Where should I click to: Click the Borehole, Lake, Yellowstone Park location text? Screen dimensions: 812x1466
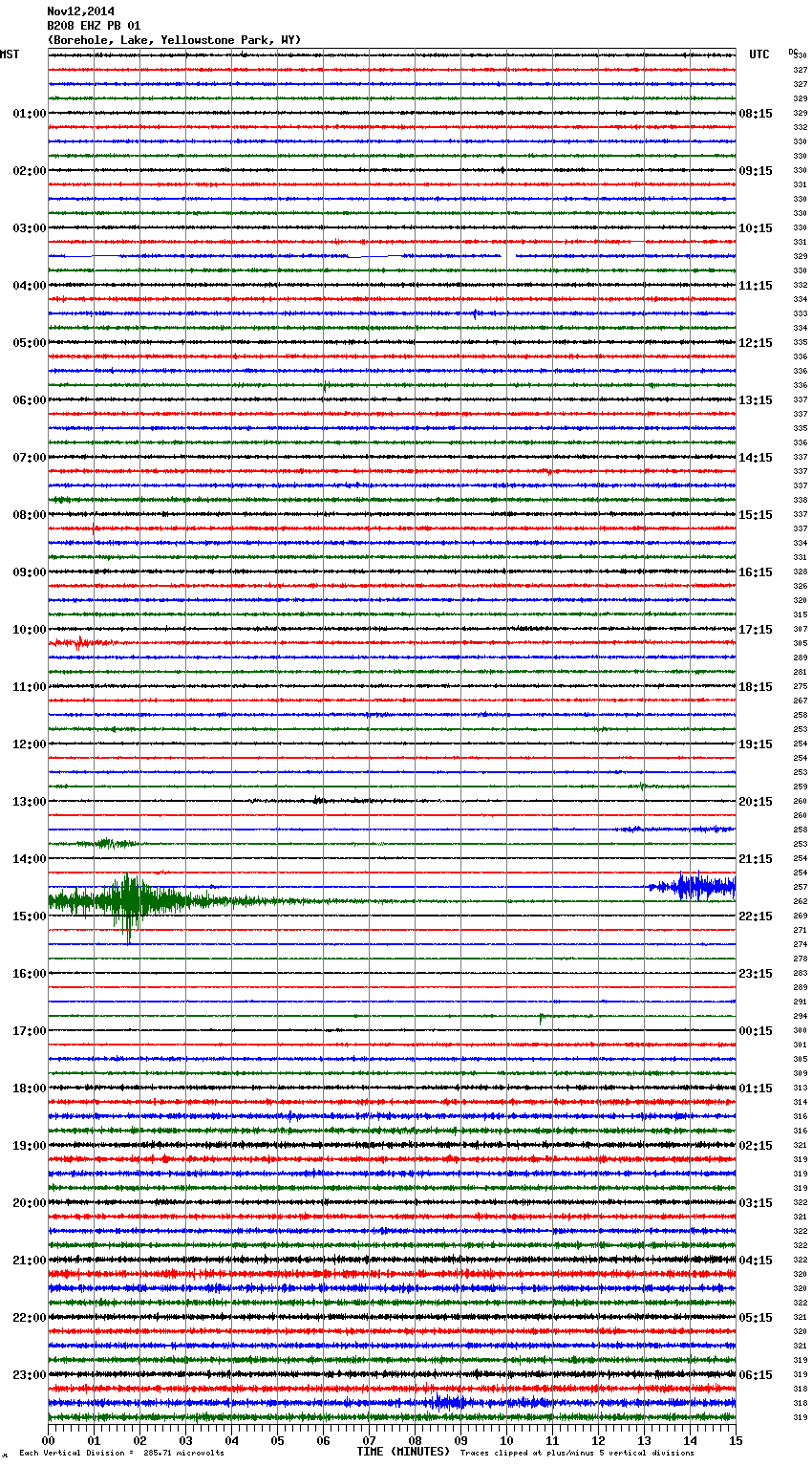pyautogui.click(x=174, y=40)
